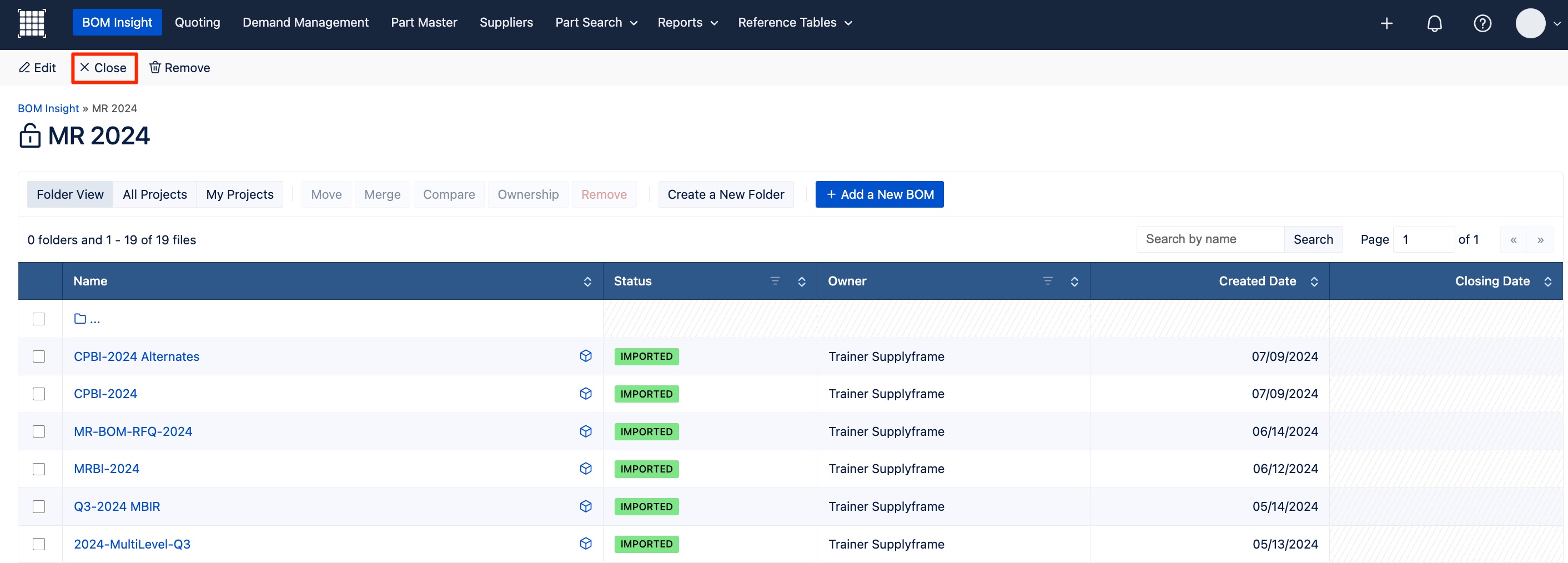1568x563 pixels.
Task: Select CPBI-2024 Alternates checkbox
Action: pos(39,356)
